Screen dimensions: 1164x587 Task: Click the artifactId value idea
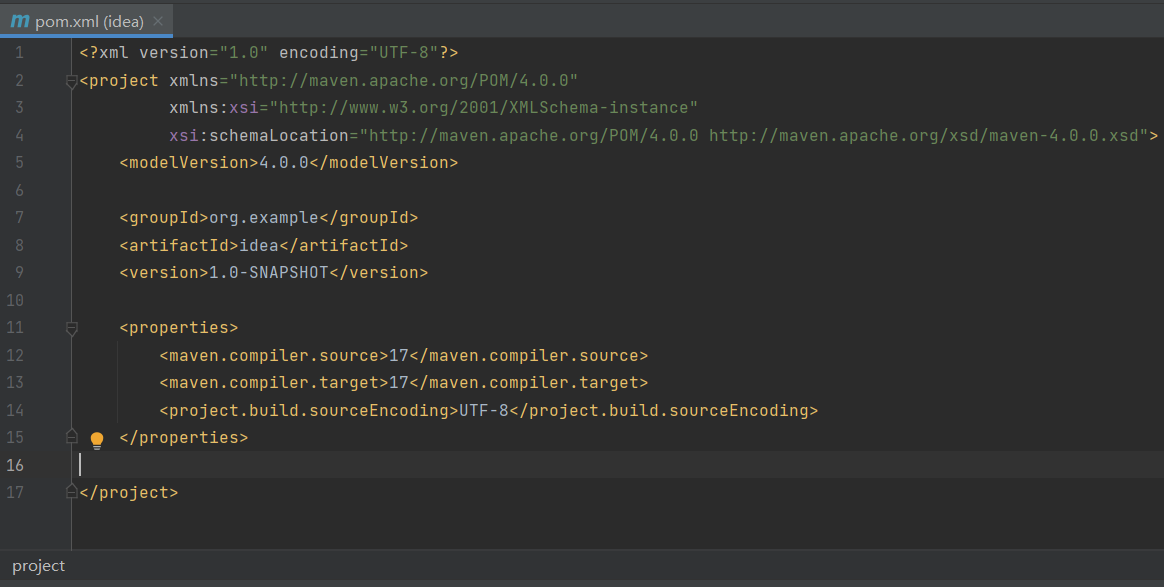[x=258, y=245]
